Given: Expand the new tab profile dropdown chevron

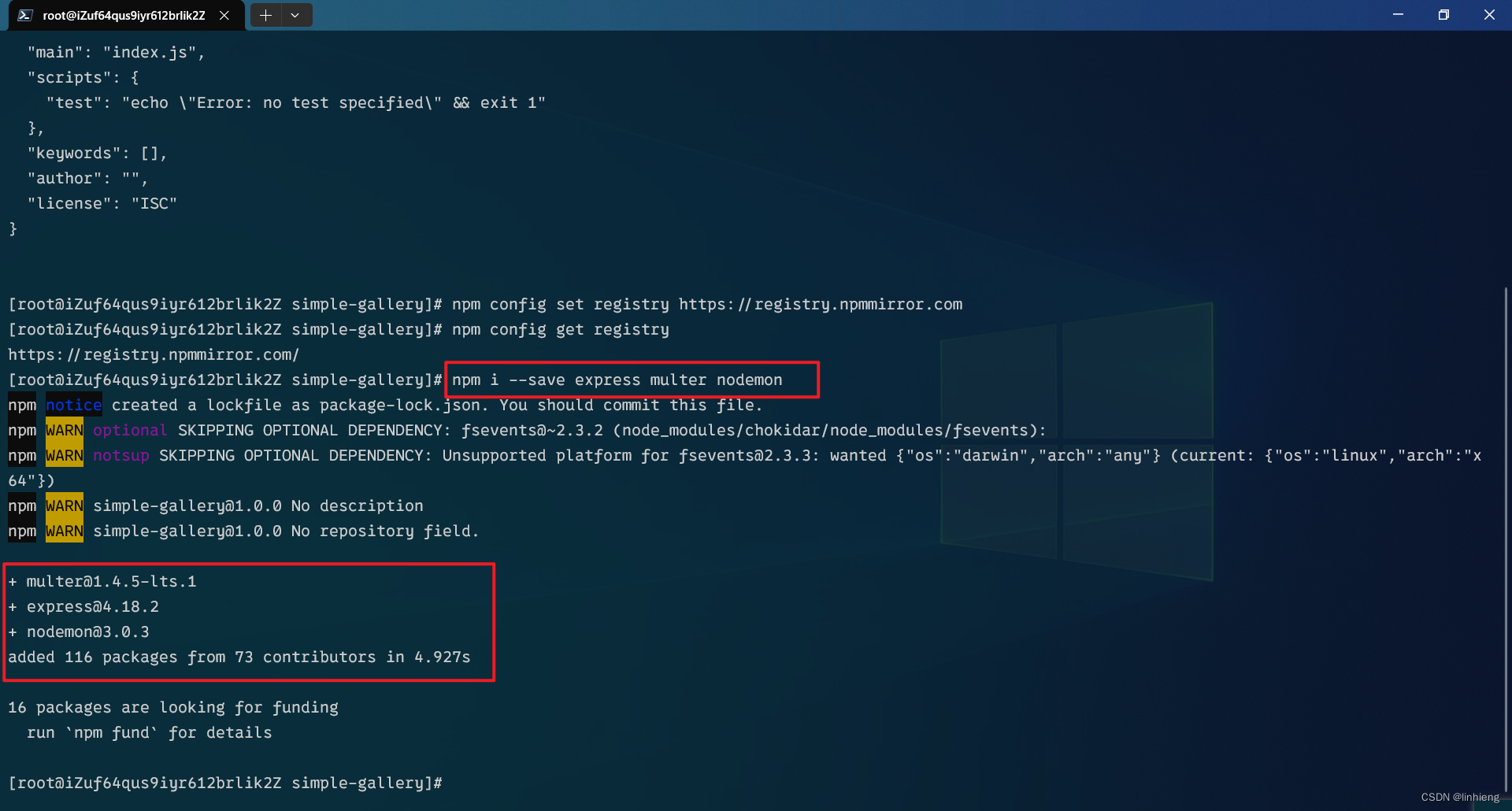Looking at the screenshot, I should (295, 15).
